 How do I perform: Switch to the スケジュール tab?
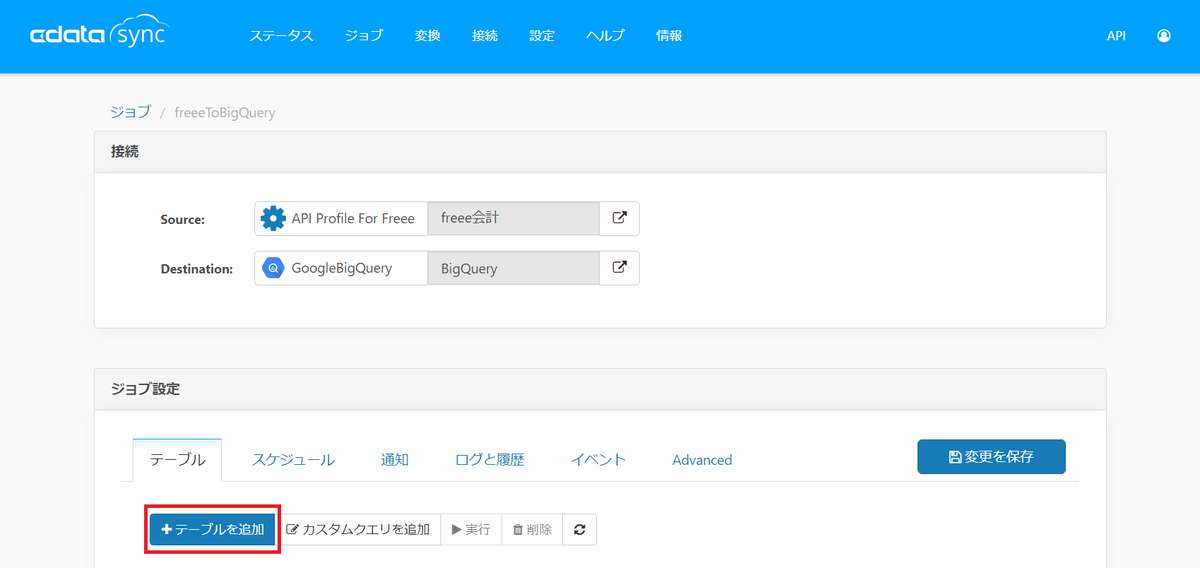point(293,460)
